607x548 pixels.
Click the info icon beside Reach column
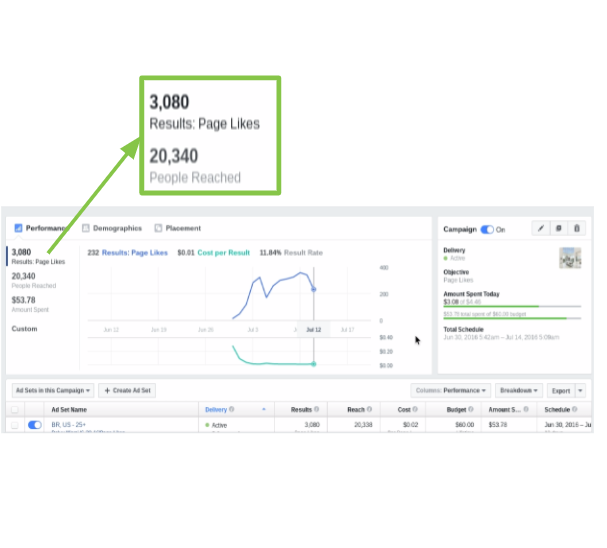tap(369, 409)
